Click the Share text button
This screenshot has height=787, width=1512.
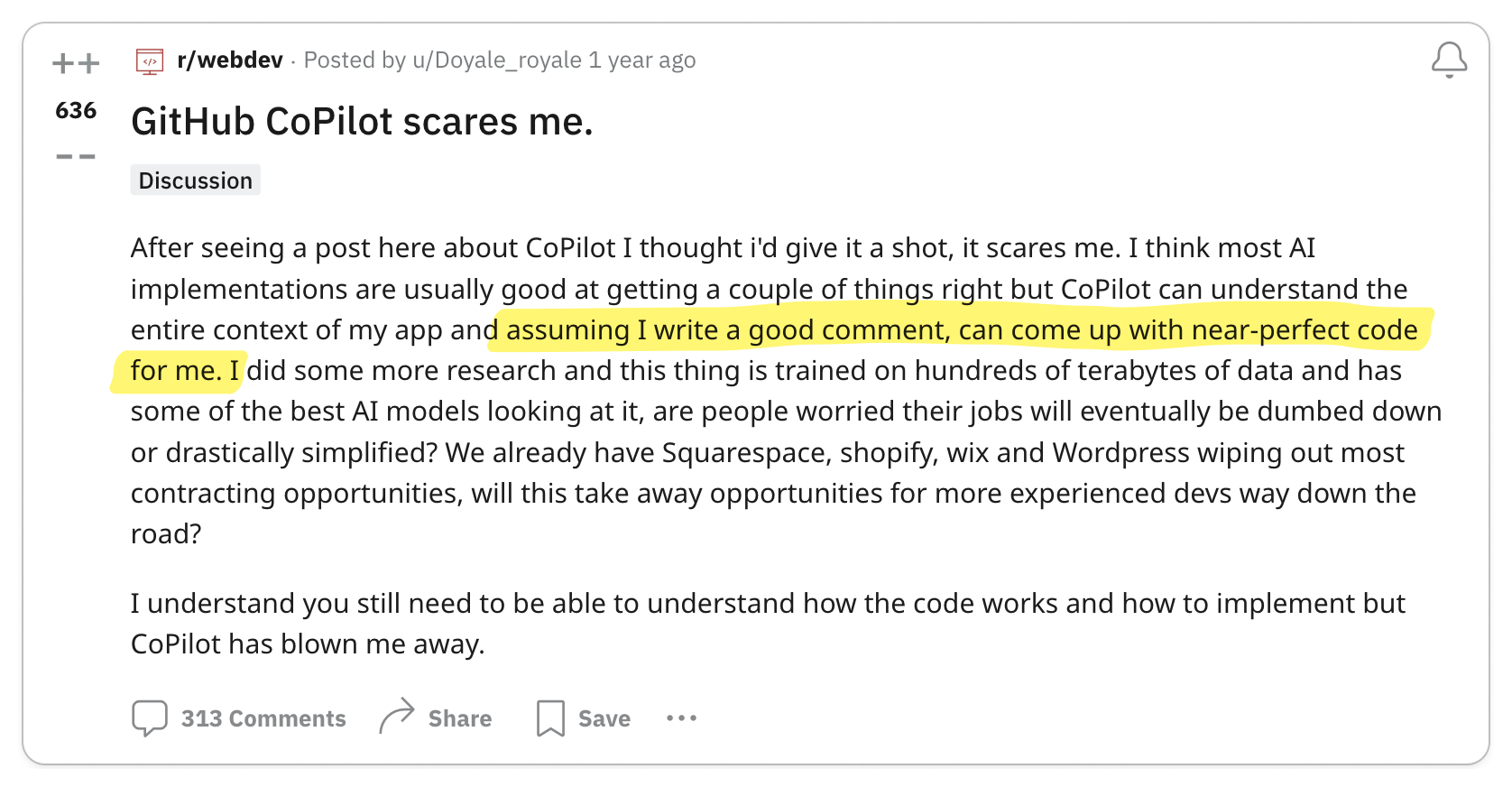click(x=460, y=718)
